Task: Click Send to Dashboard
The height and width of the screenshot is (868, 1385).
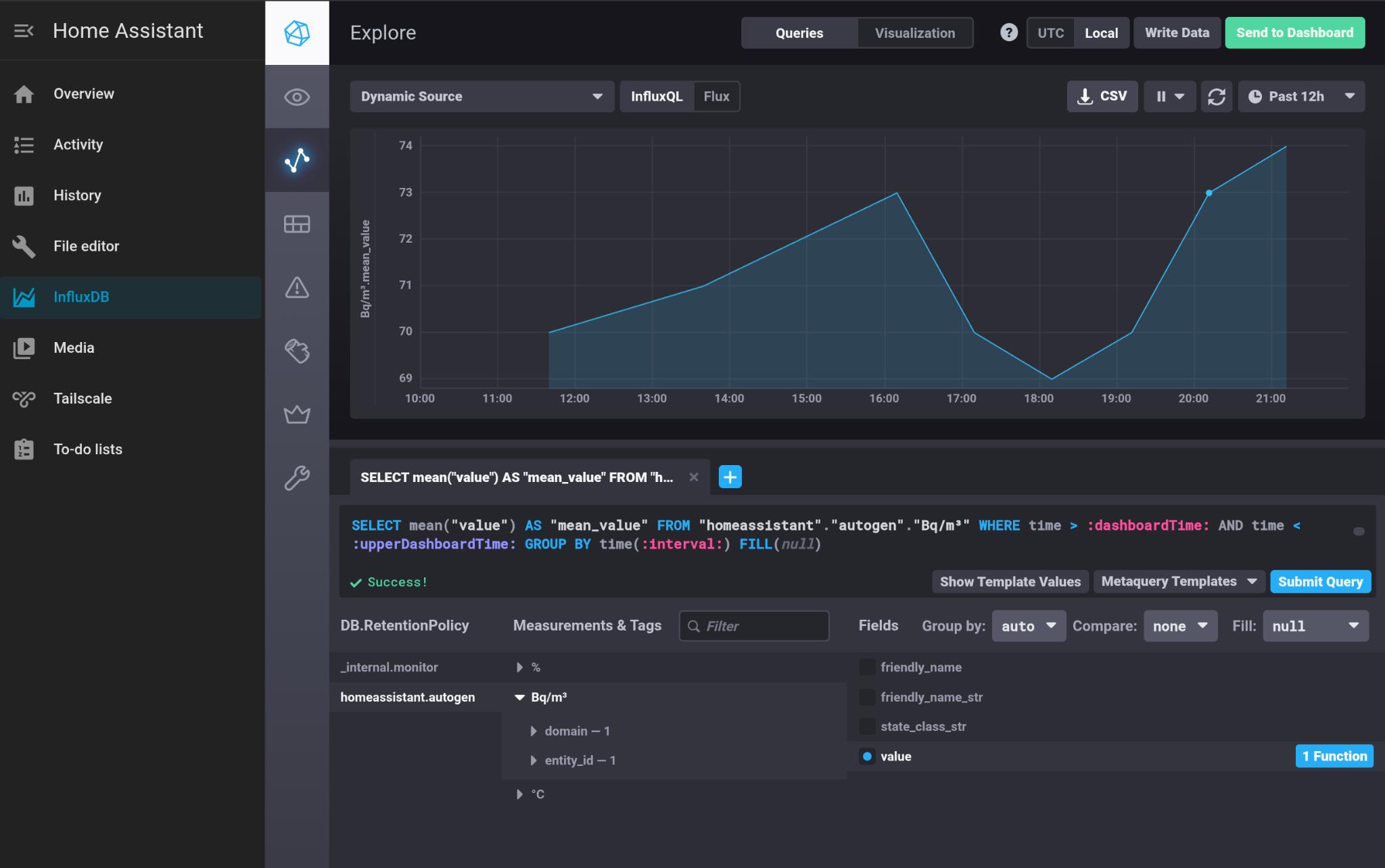Action: [1294, 32]
